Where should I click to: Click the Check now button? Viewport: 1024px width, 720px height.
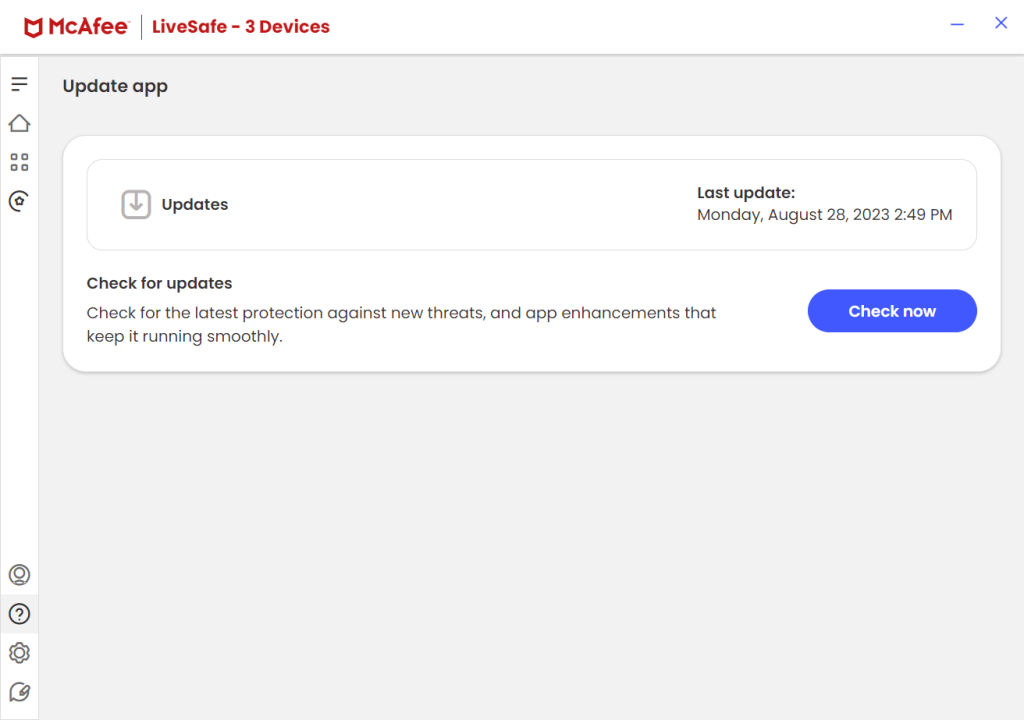tap(892, 311)
